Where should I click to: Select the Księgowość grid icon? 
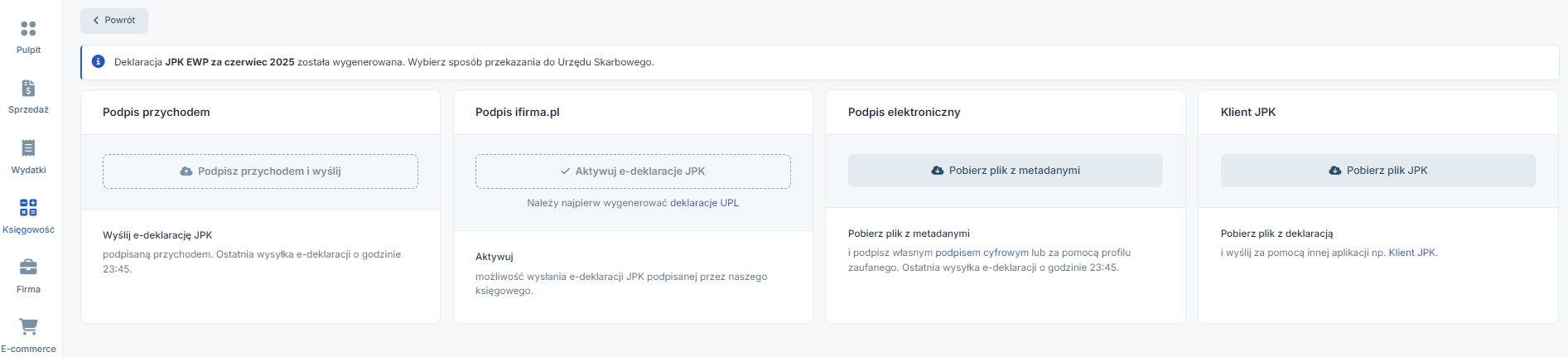coord(28,207)
